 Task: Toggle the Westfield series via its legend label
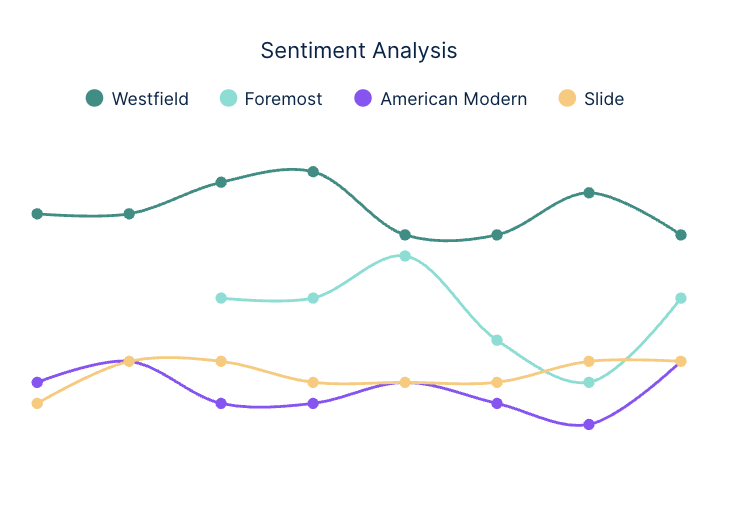coord(150,99)
